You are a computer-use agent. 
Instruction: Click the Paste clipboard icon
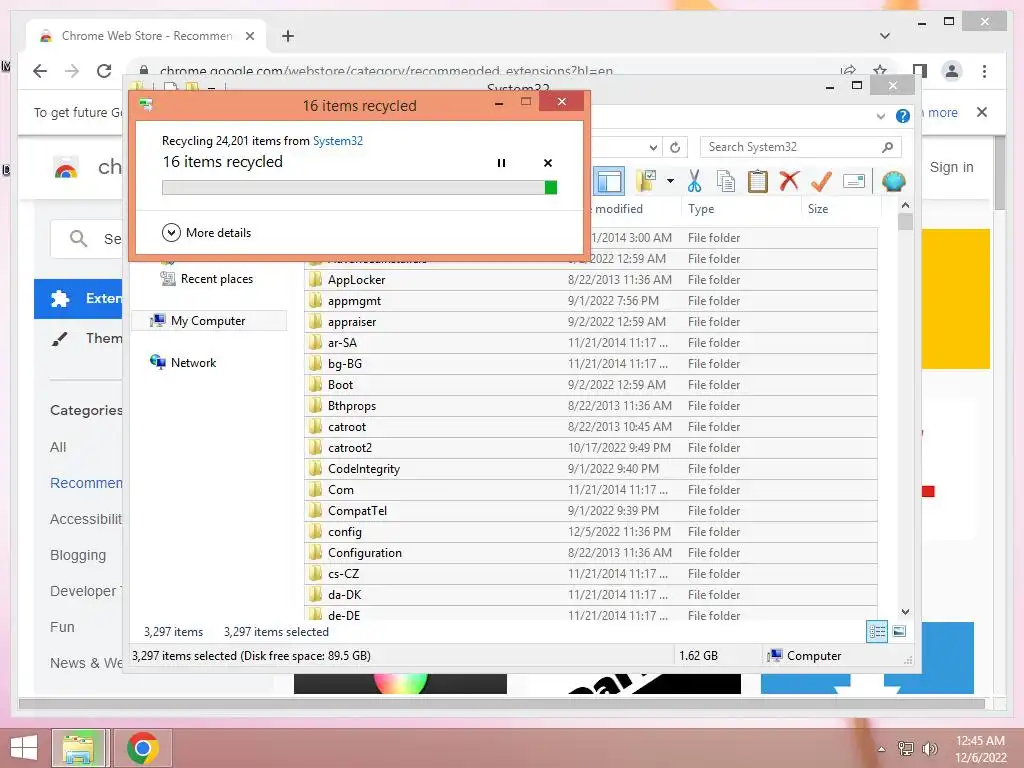[758, 181]
